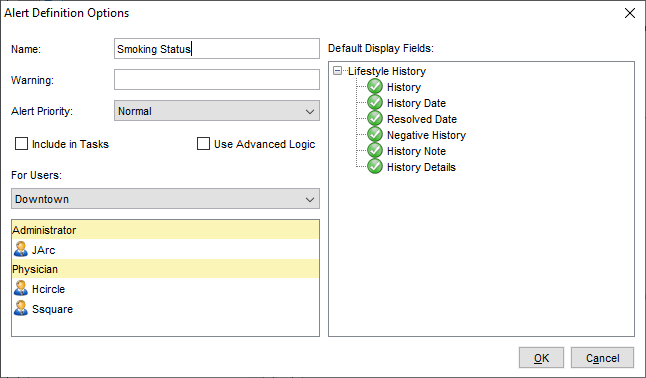Toggle the green checkmark beside Resolved Date
This screenshot has width=646, height=378.
click(x=374, y=119)
